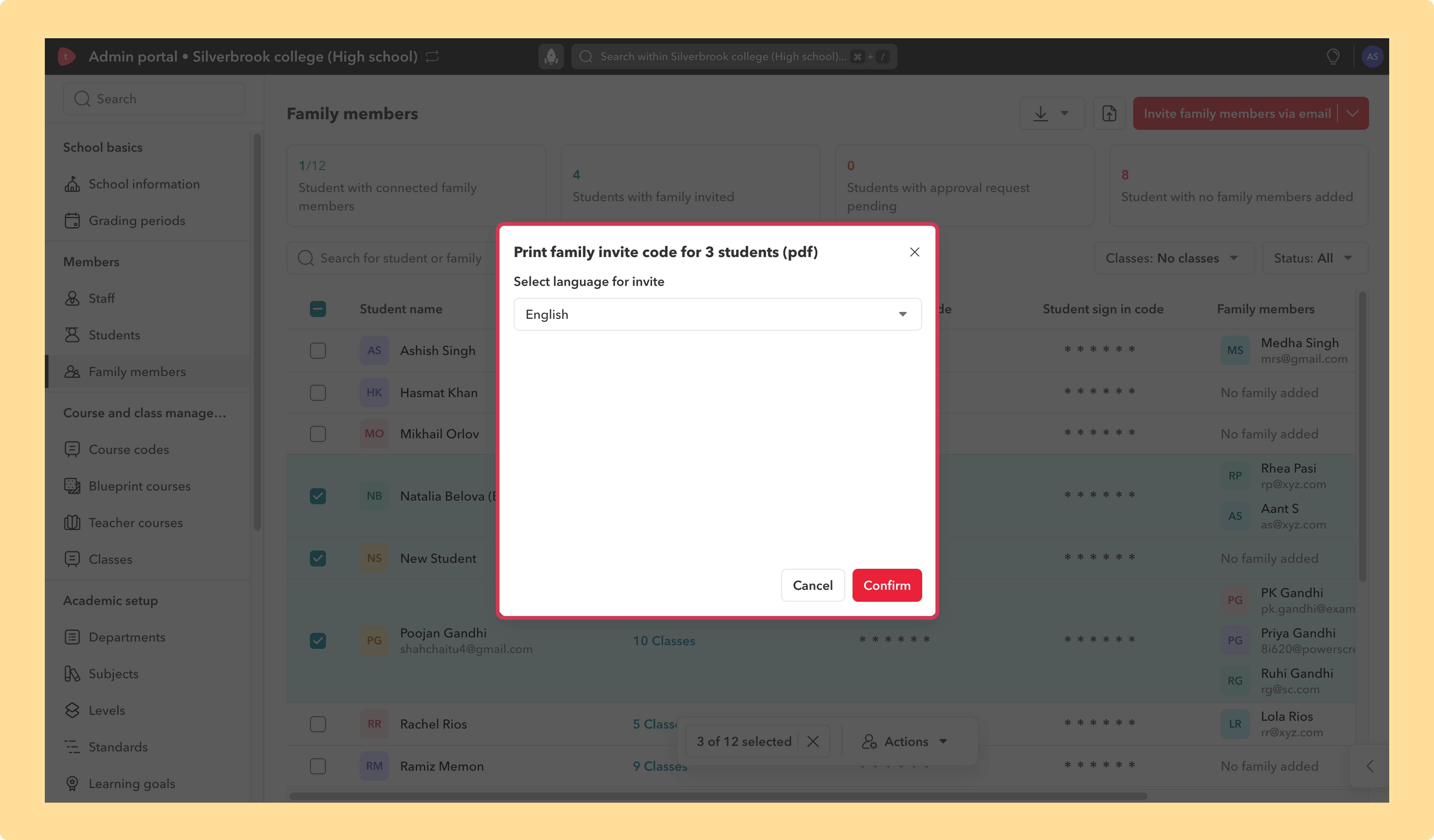The width and height of the screenshot is (1434, 840).
Task: Close the print invite code dialog
Action: click(914, 252)
